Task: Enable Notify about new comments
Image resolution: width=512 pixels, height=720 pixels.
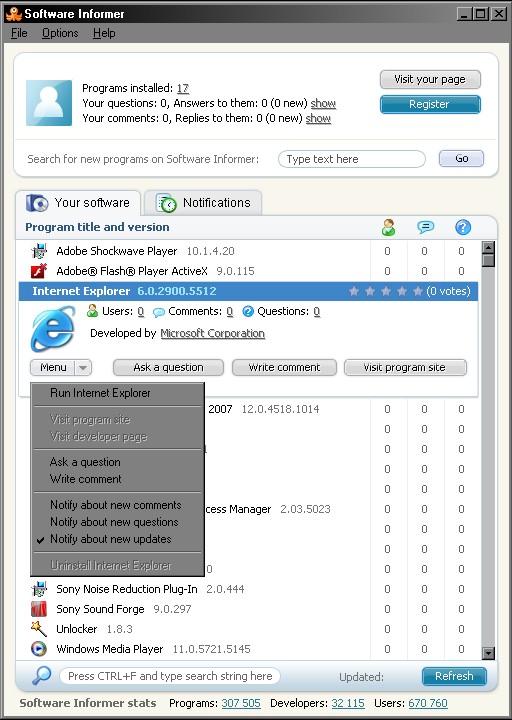Action: (116, 505)
